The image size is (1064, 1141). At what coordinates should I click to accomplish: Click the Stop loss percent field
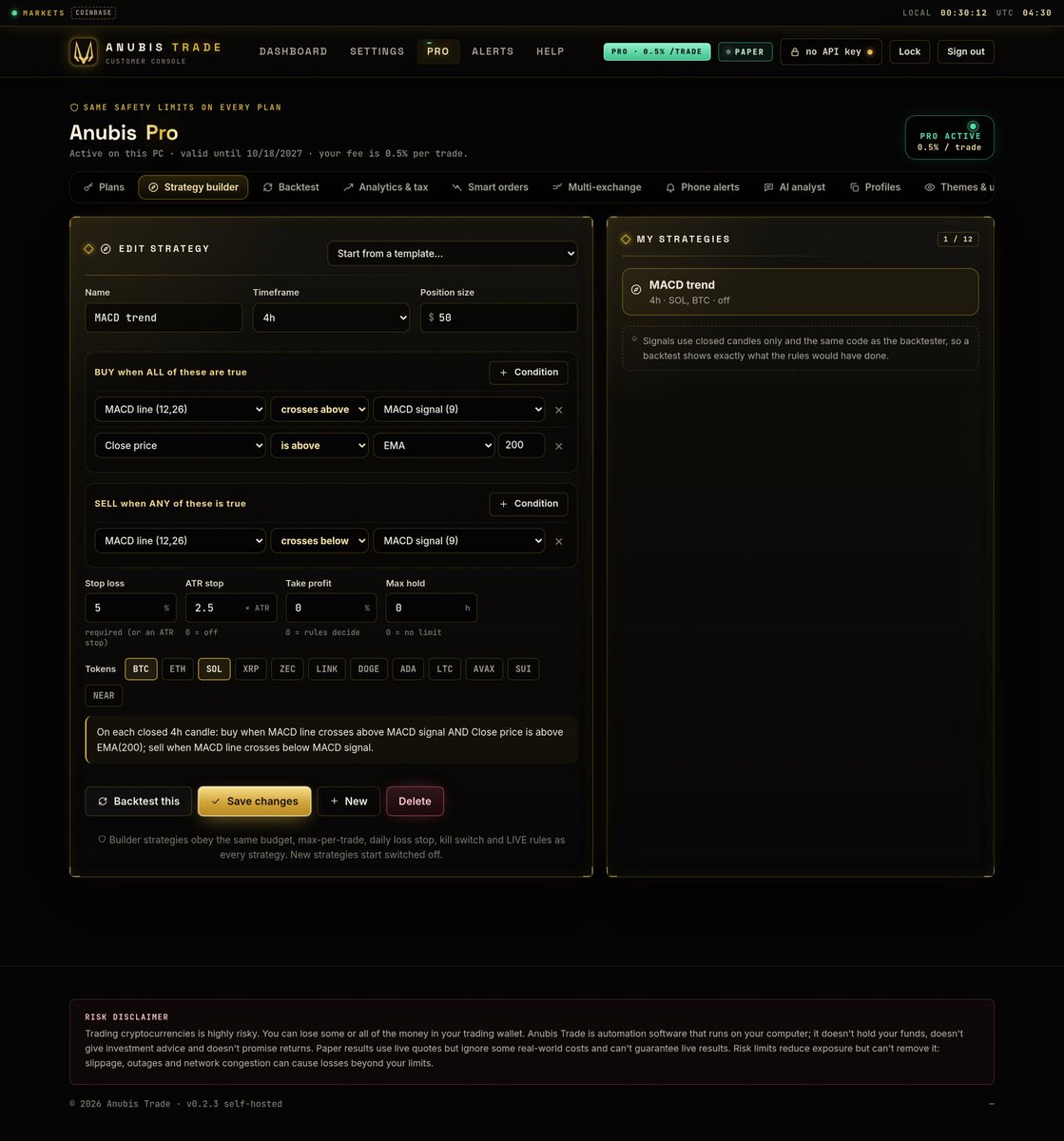130,608
